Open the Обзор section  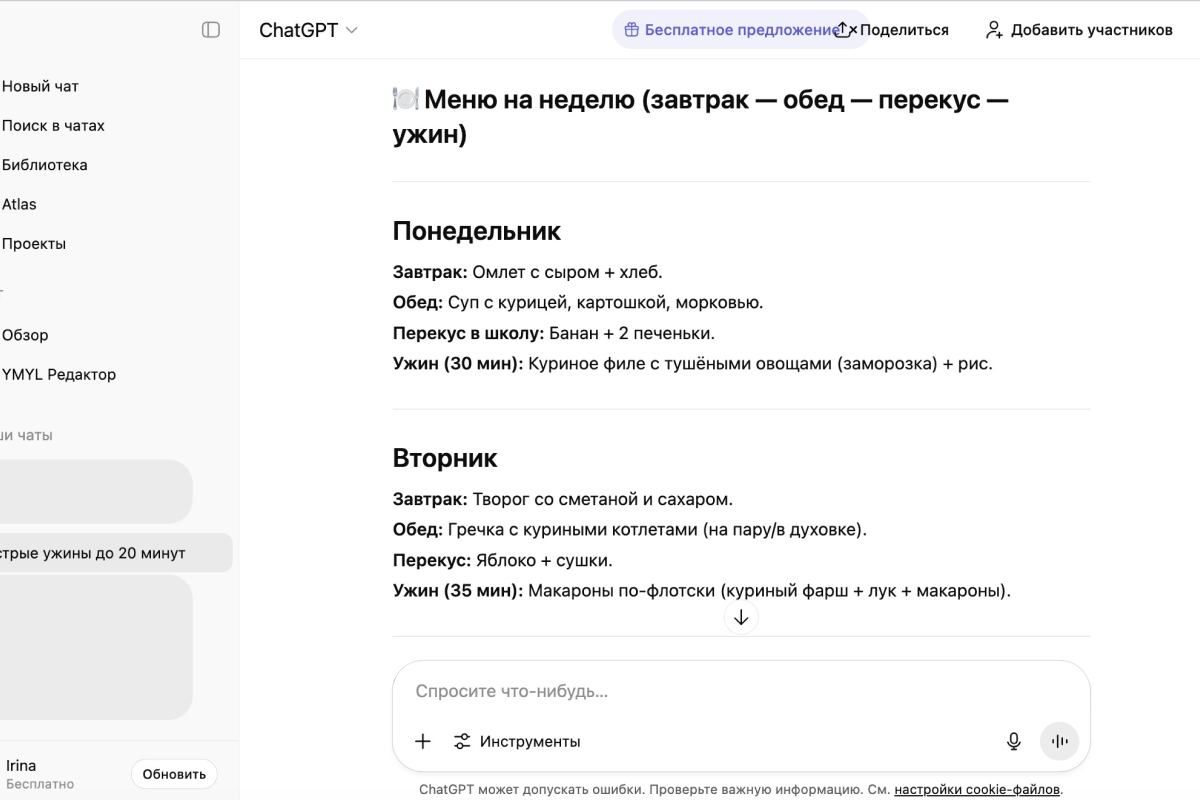click(25, 335)
